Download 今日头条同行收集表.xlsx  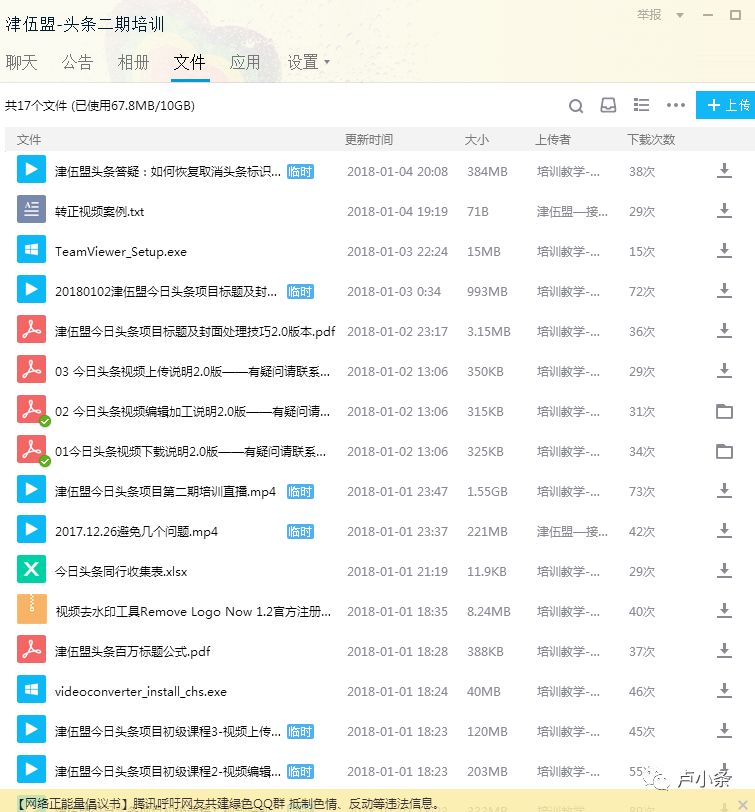[724, 571]
